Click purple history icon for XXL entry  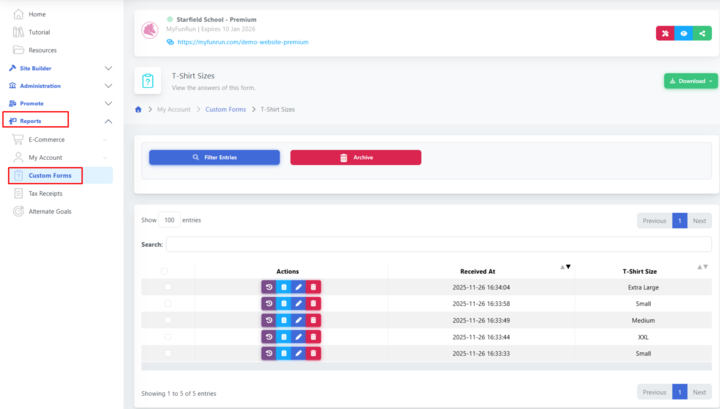[269, 336]
